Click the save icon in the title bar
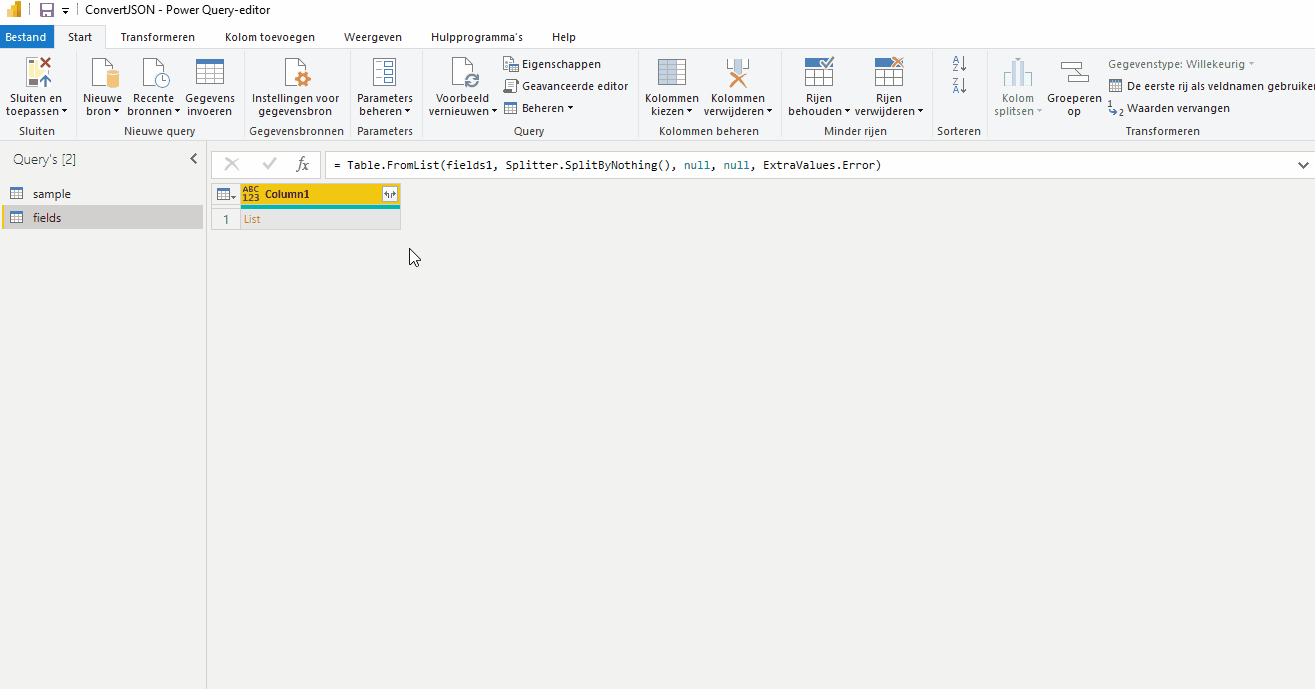 coord(46,10)
